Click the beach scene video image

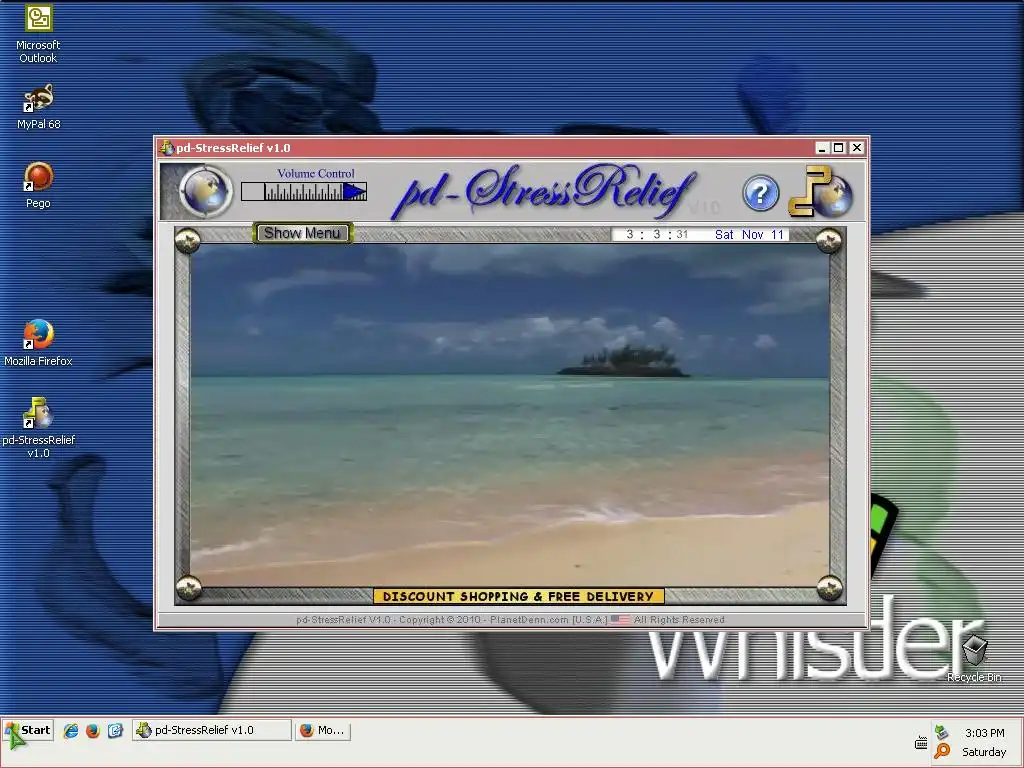click(x=509, y=416)
